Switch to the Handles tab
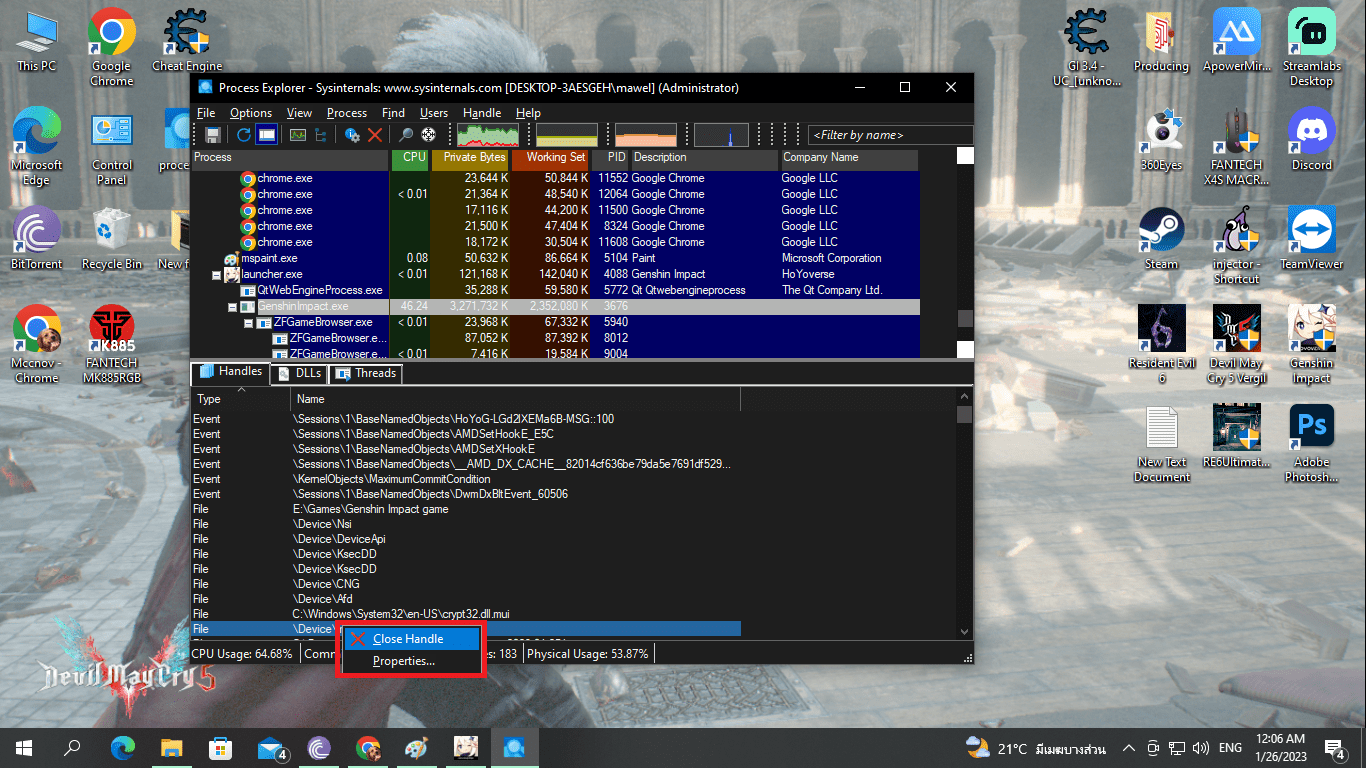Image resolution: width=1366 pixels, height=768 pixels. [x=231, y=372]
